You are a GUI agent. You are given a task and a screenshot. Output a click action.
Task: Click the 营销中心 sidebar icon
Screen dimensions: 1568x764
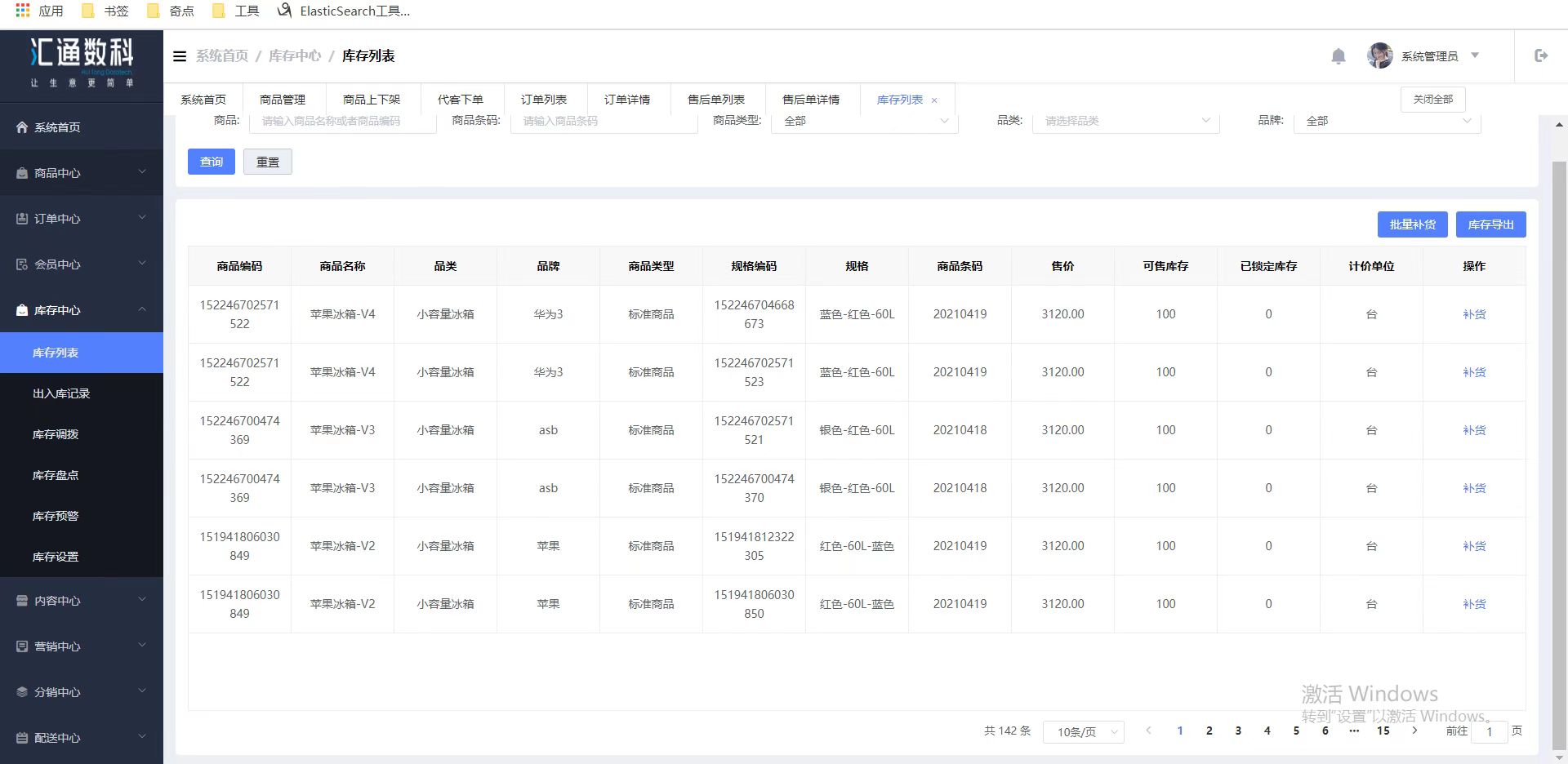click(x=22, y=646)
